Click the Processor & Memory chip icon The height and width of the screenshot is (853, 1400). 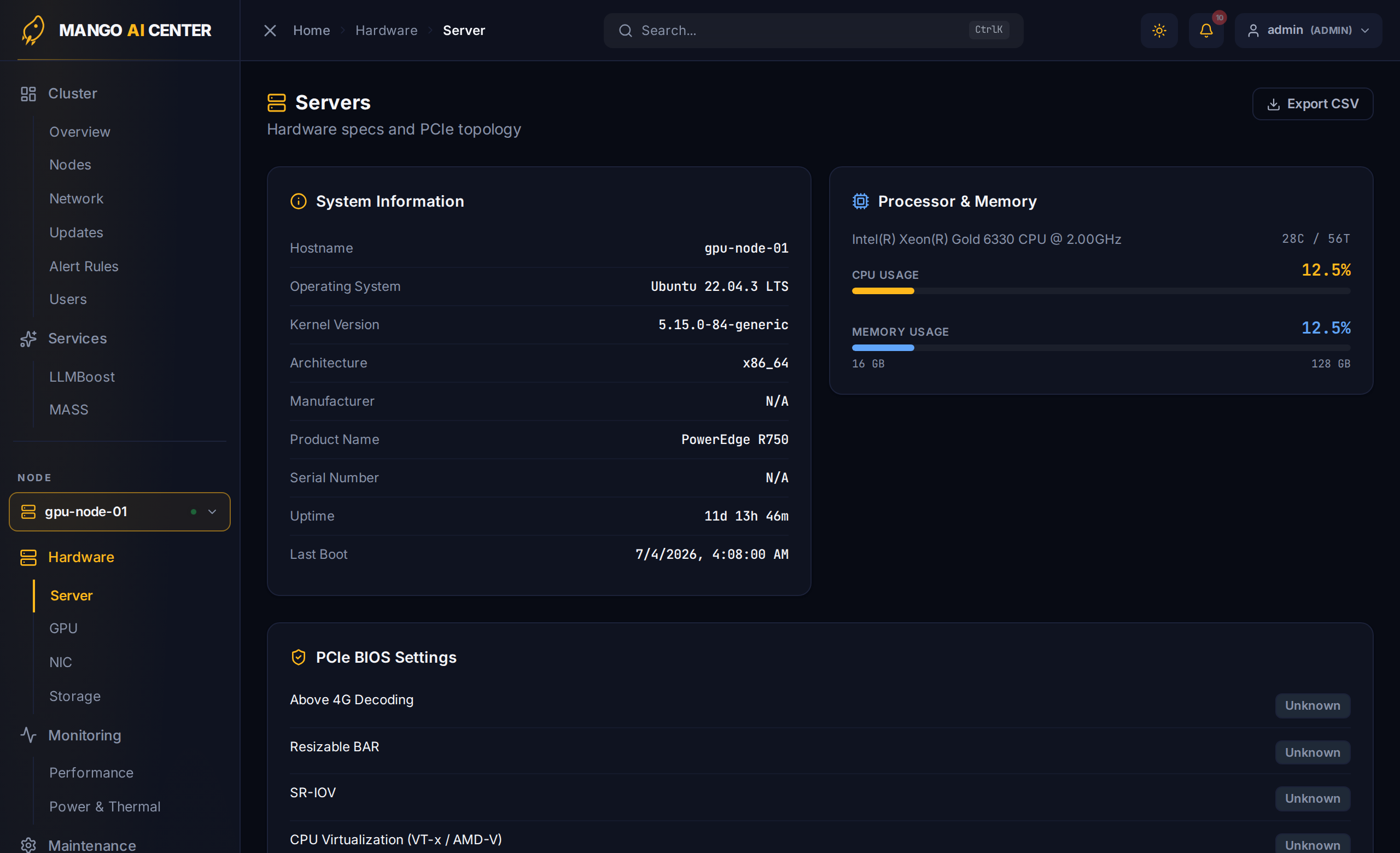click(x=860, y=201)
